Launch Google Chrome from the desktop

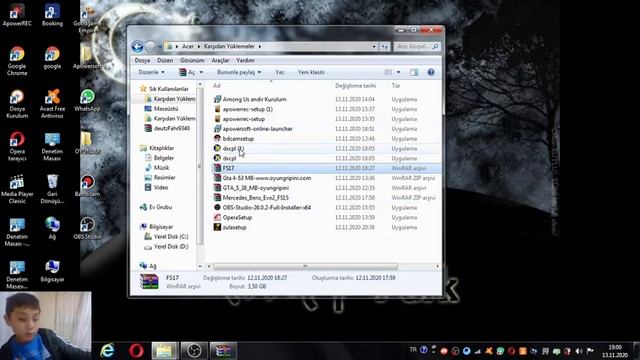[x=17, y=61]
